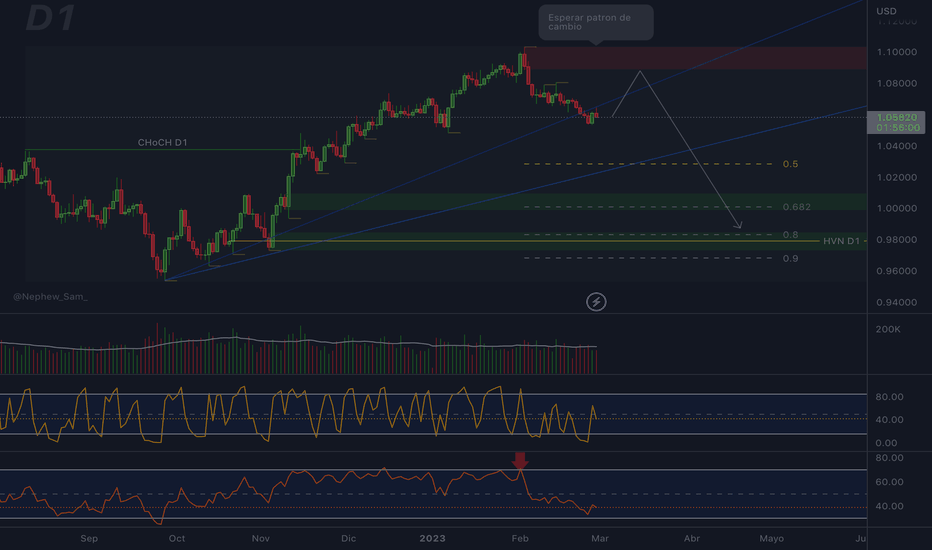Click the Sep date label
The height and width of the screenshot is (550, 932).
point(89,539)
